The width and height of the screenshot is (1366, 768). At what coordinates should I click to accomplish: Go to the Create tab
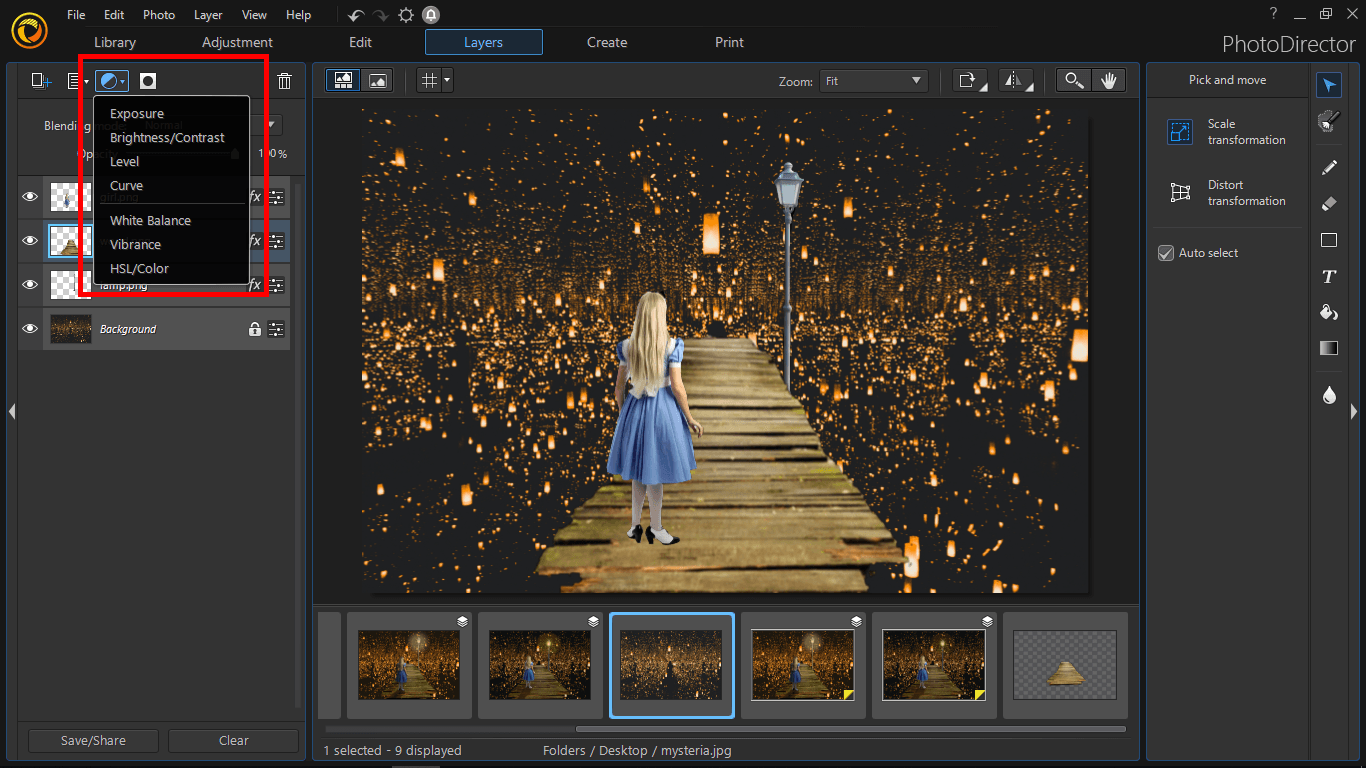(607, 42)
